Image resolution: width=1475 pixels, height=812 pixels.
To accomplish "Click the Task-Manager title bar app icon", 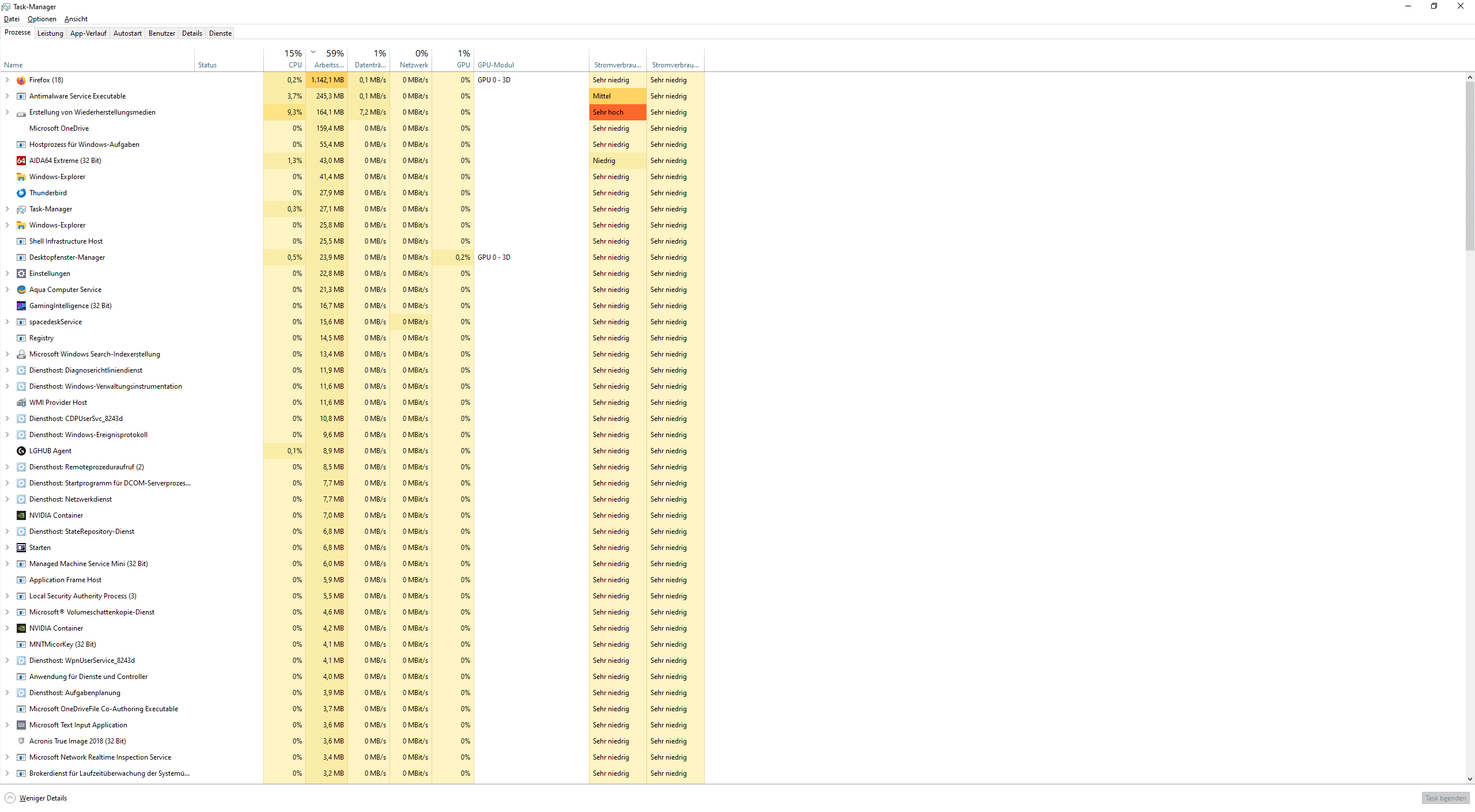I will (x=6, y=7).
